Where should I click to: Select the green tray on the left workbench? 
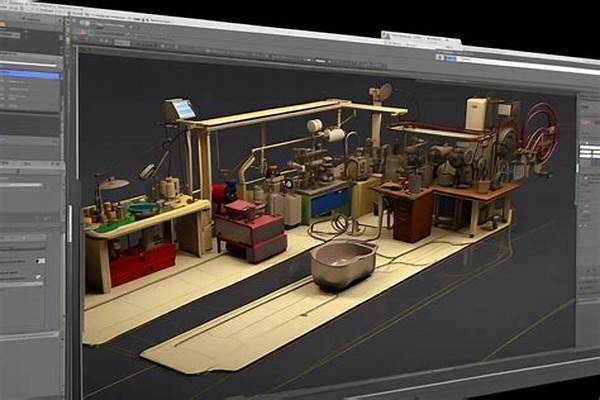[143, 209]
